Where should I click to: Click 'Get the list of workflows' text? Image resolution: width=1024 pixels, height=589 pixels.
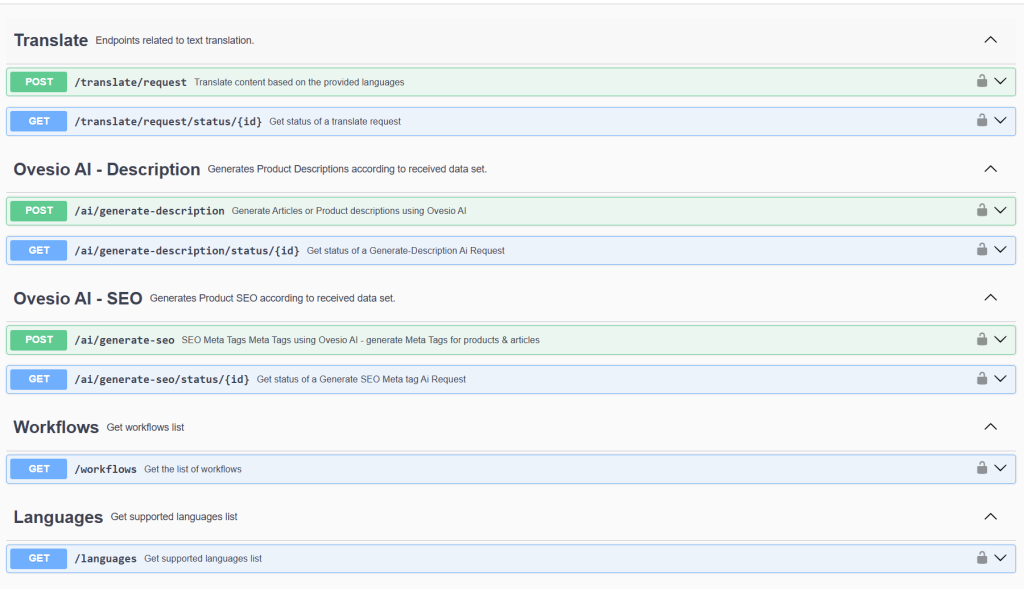[193, 470]
